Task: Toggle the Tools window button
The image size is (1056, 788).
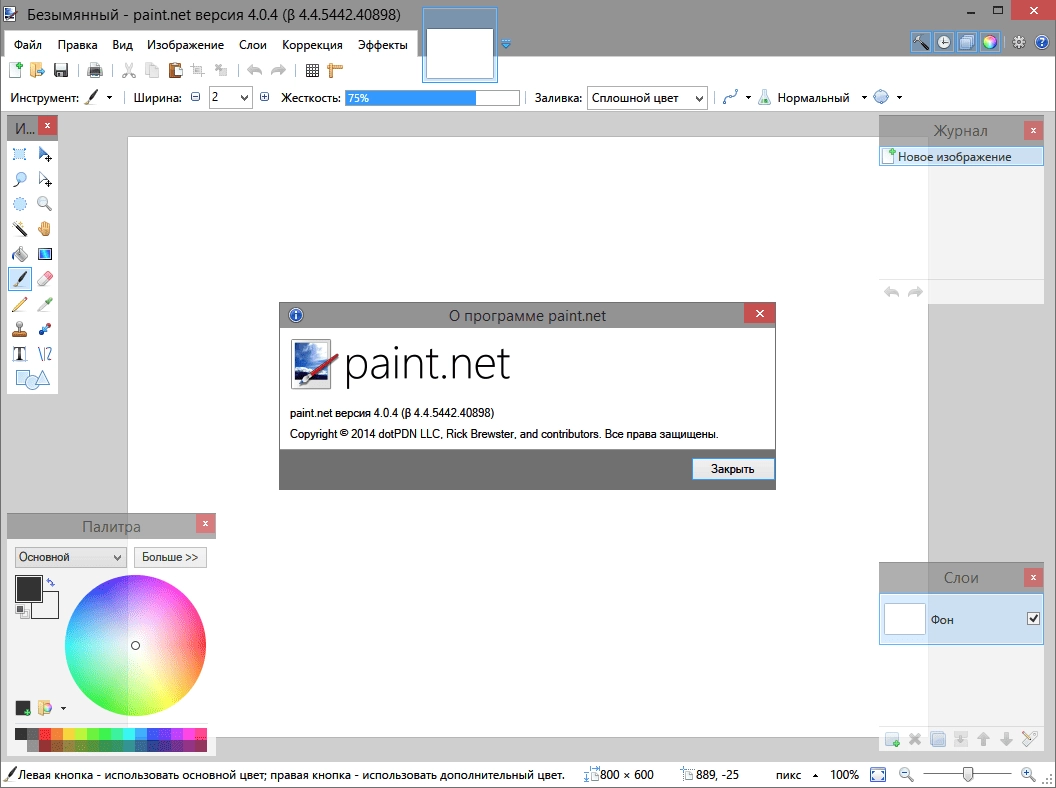Action: [x=921, y=42]
